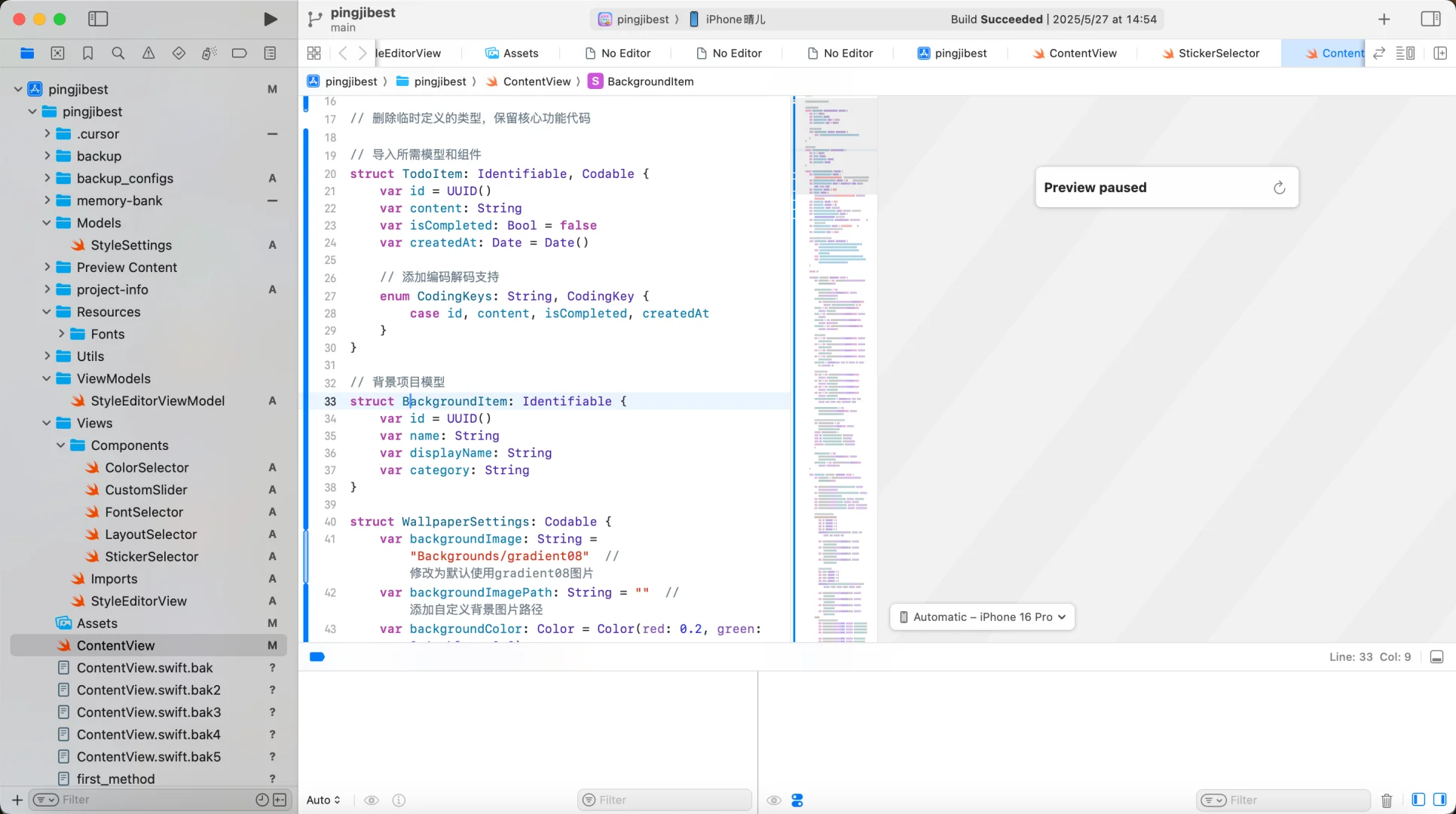Viewport: 1456px width, 814px height.
Task: Refresh the paused preview
Action: pos(1279,188)
